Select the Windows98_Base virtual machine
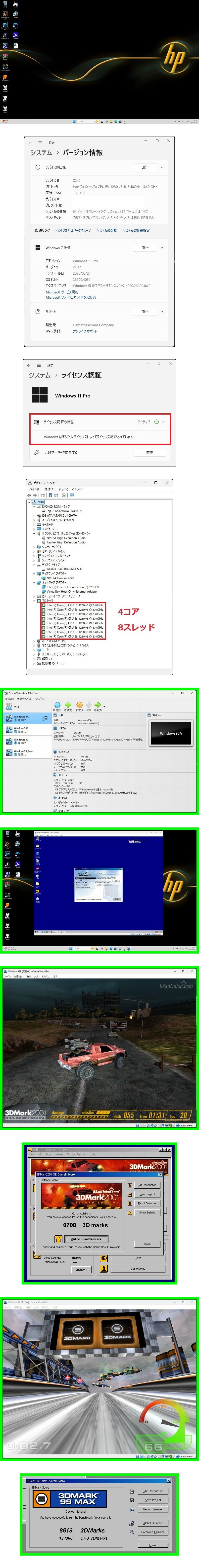The image size is (199, 1568). click(27, 752)
